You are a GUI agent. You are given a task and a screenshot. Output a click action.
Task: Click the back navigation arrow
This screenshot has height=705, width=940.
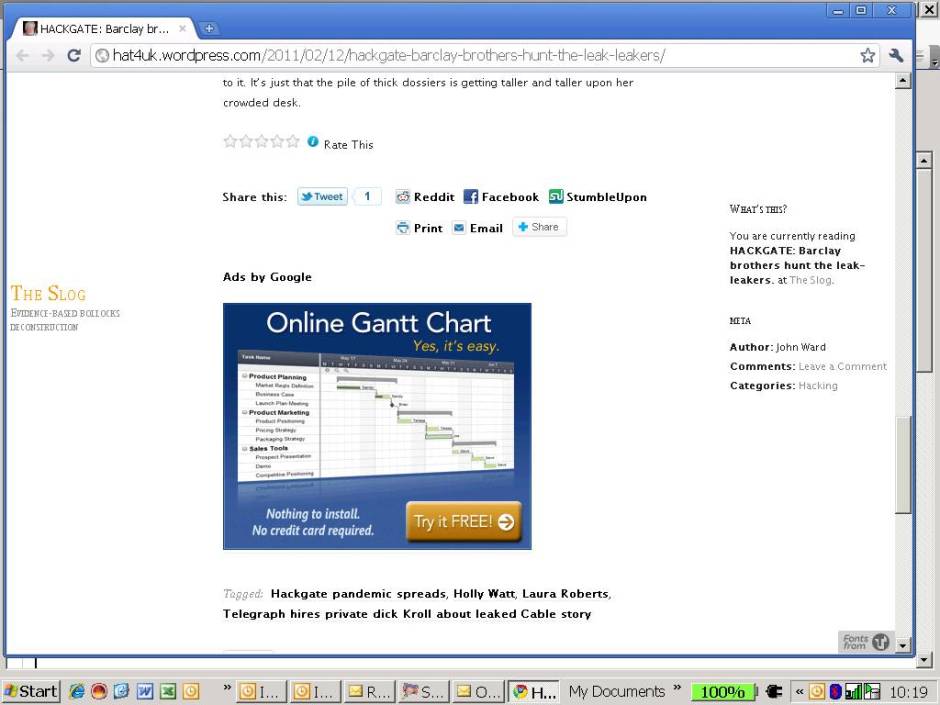tap(23, 56)
